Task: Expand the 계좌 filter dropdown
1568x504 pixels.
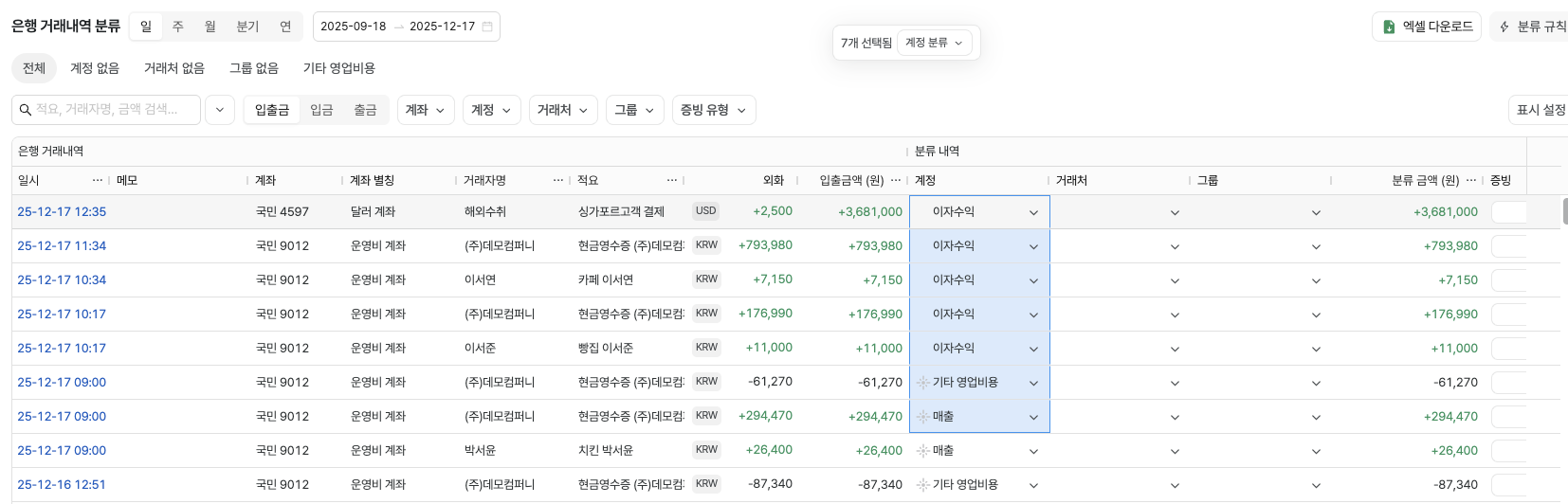Action: pos(426,110)
